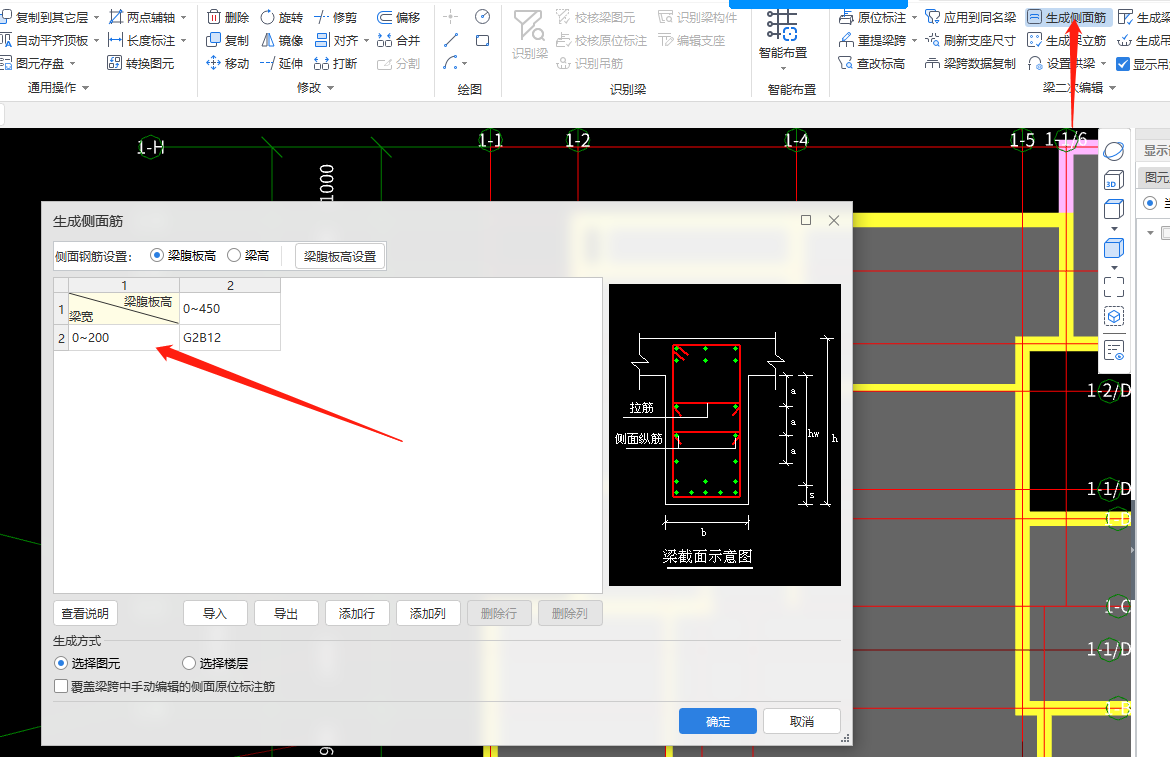Open 重提梁跨 dropdown arrow
Viewport: 1170px width, 757px height.
[914, 40]
